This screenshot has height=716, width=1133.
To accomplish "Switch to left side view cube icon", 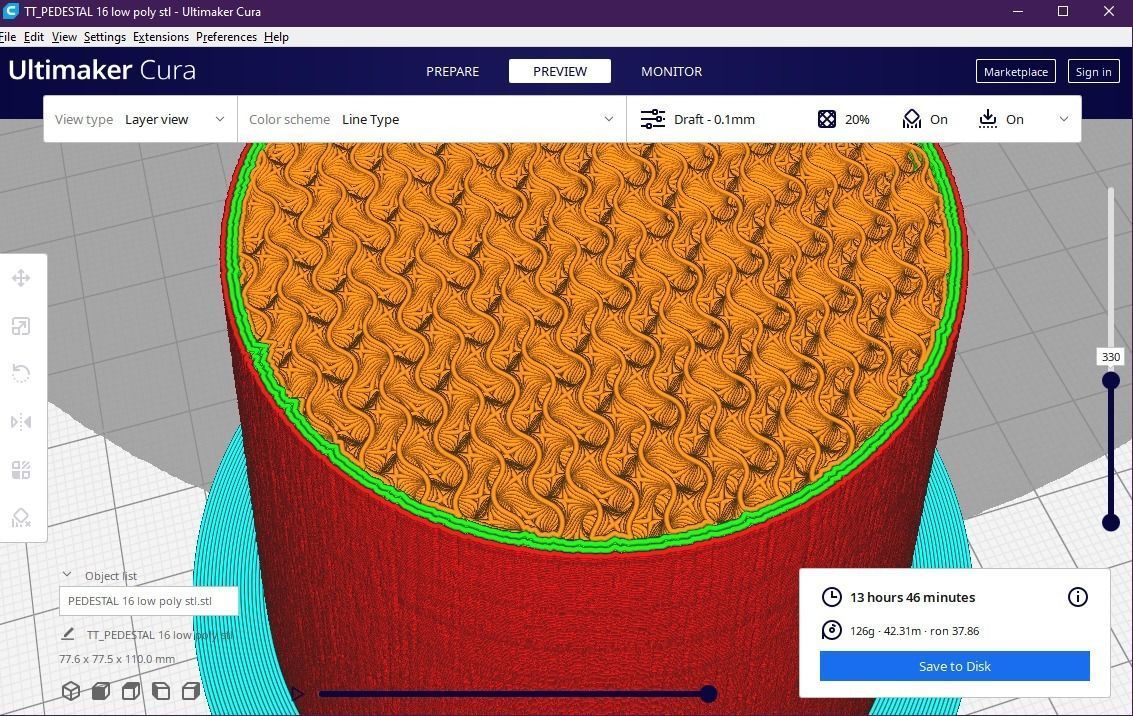I will coord(160,691).
